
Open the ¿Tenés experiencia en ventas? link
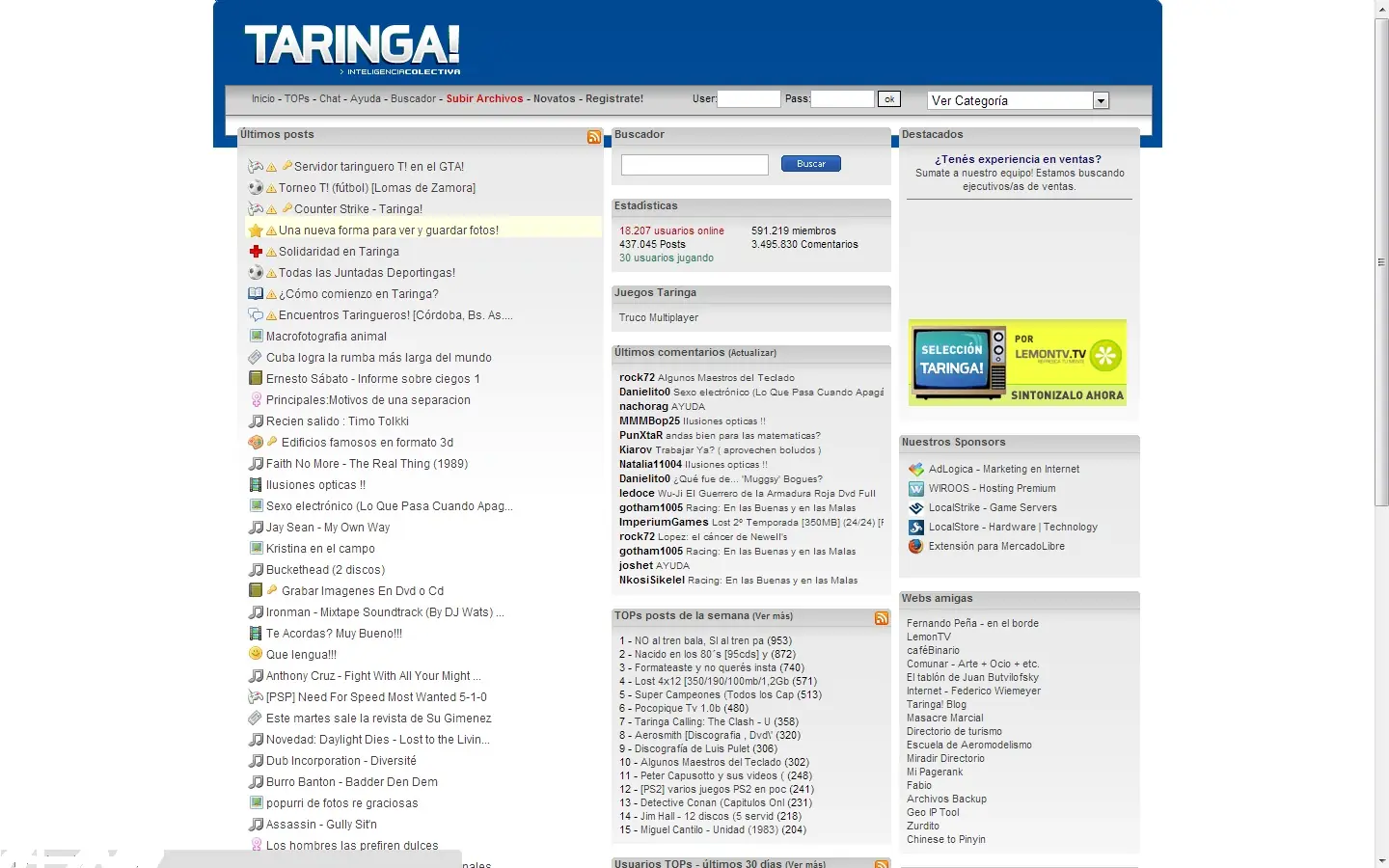point(1018,159)
